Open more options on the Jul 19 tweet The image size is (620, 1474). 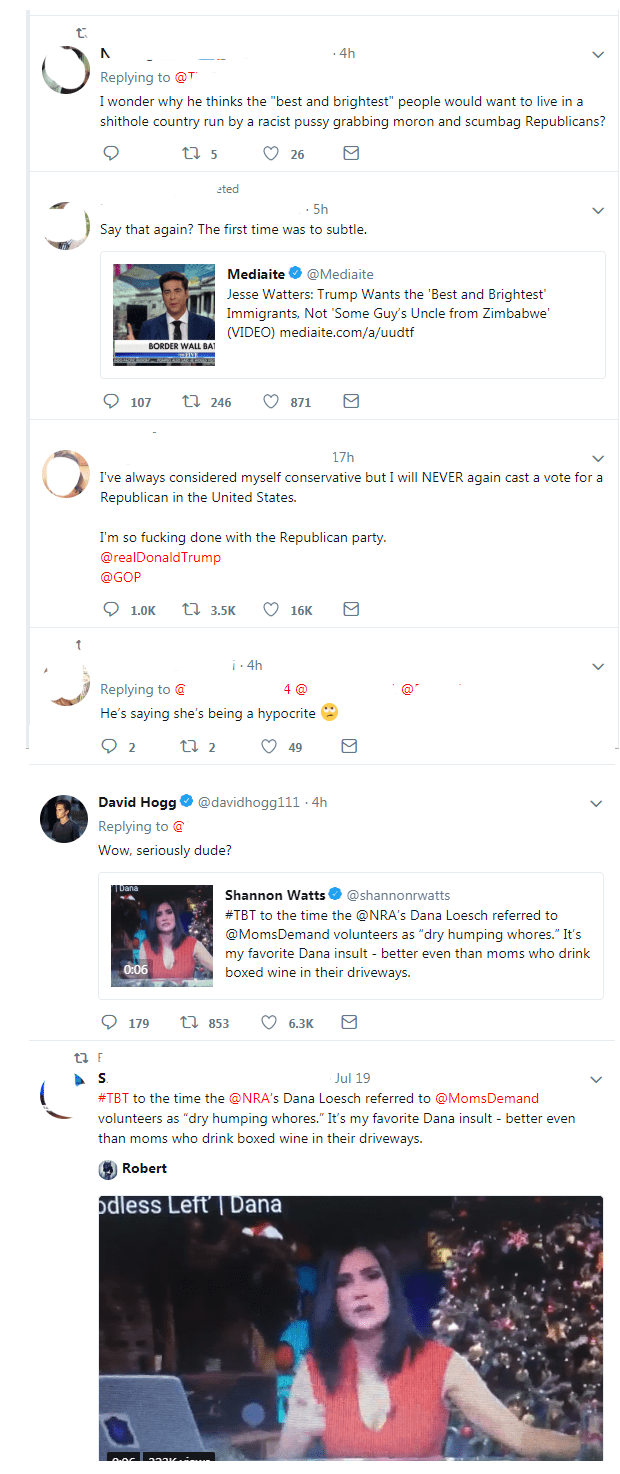[596, 1080]
